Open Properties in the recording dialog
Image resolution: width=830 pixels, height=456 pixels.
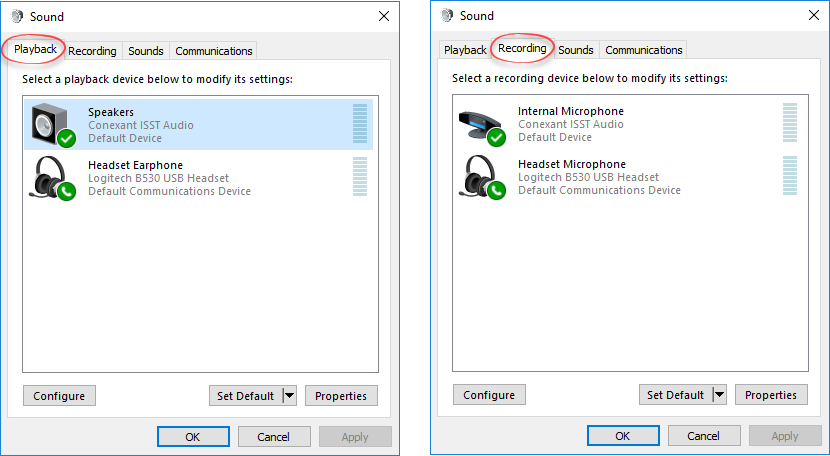[x=771, y=395]
